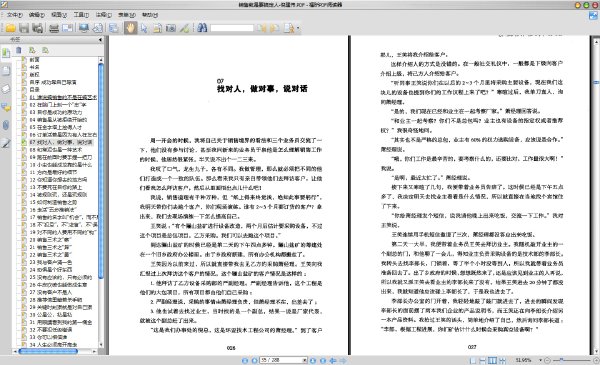Viewport: 600px width, 365px height.
Task: Click the Find next result icon
Action: [x=275, y=28]
